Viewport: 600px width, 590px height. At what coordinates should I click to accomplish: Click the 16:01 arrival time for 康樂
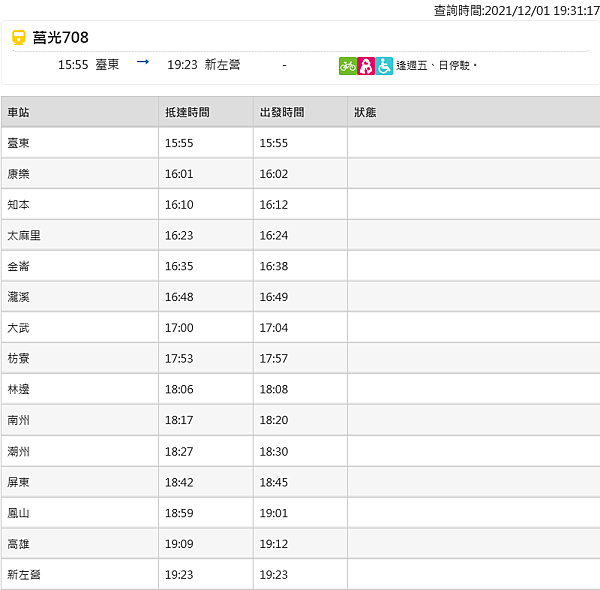[179, 174]
